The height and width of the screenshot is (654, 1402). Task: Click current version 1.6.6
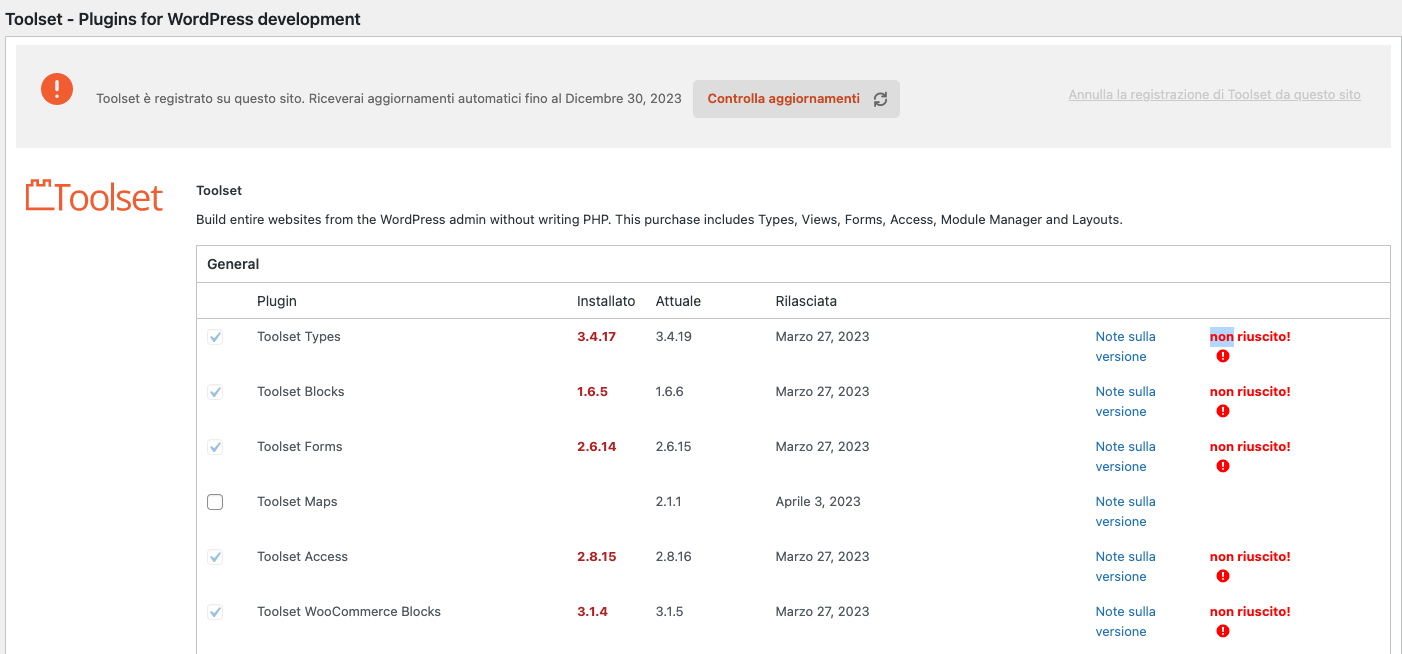(670, 392)
